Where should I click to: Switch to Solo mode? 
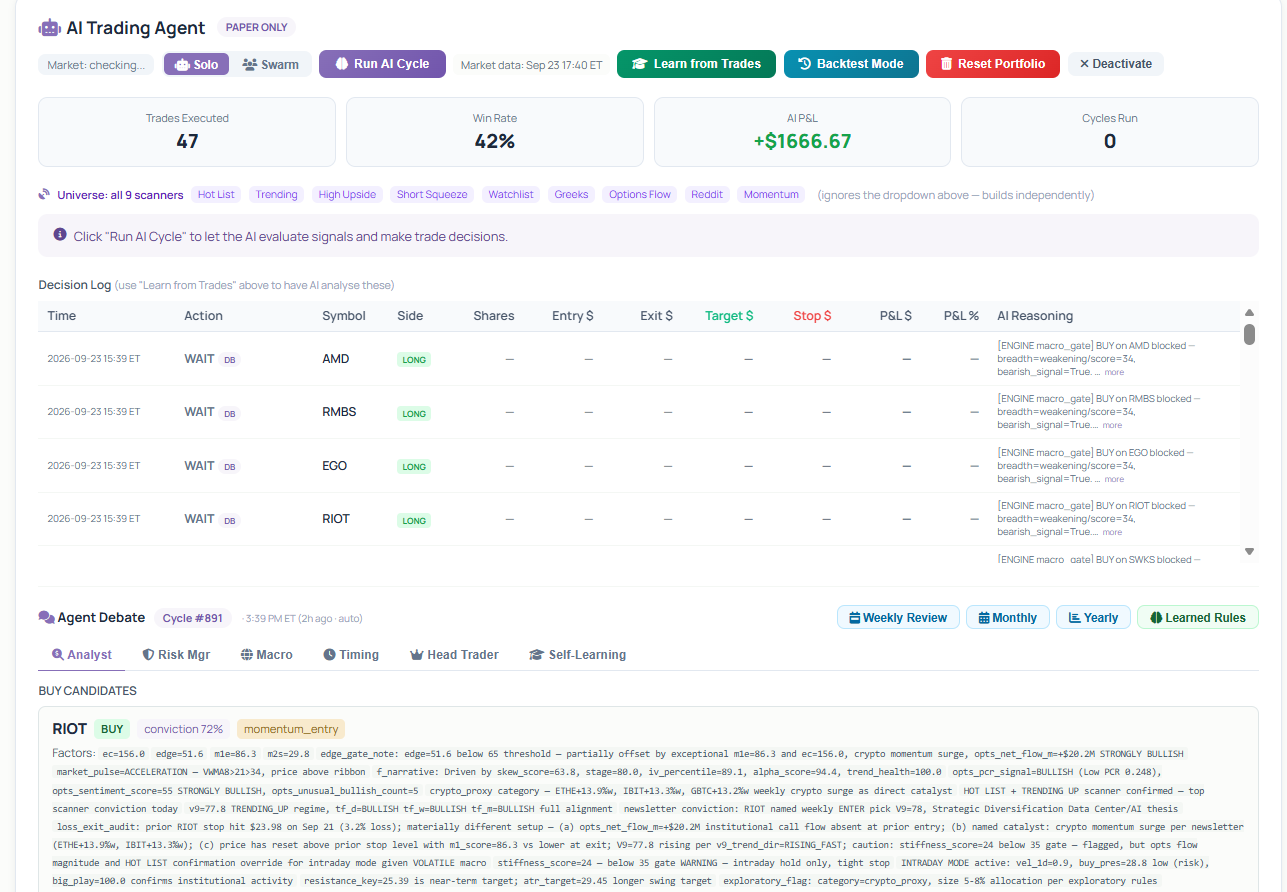click(196, 64)
